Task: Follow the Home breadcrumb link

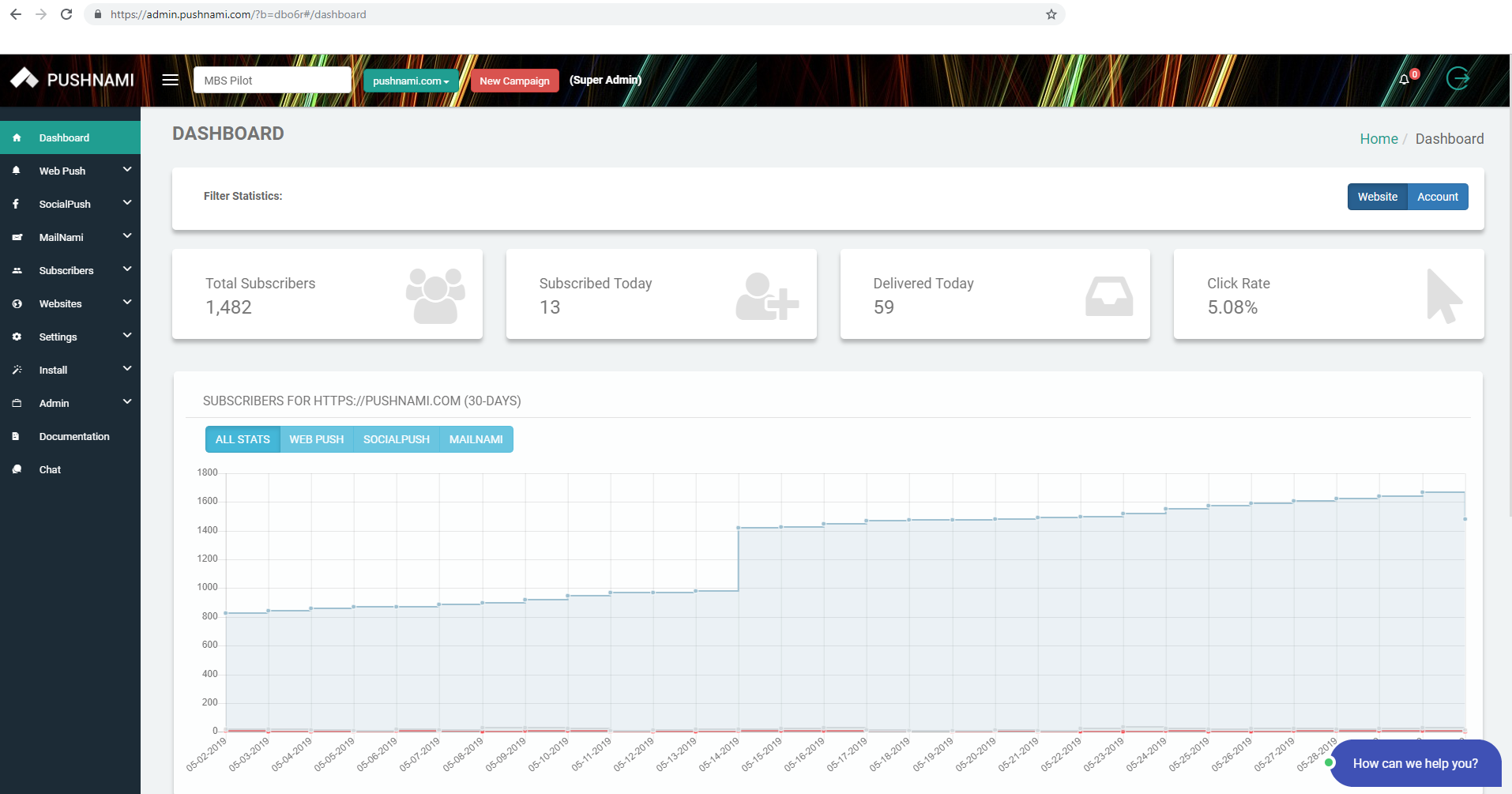Action: (x=1378, y=139)
